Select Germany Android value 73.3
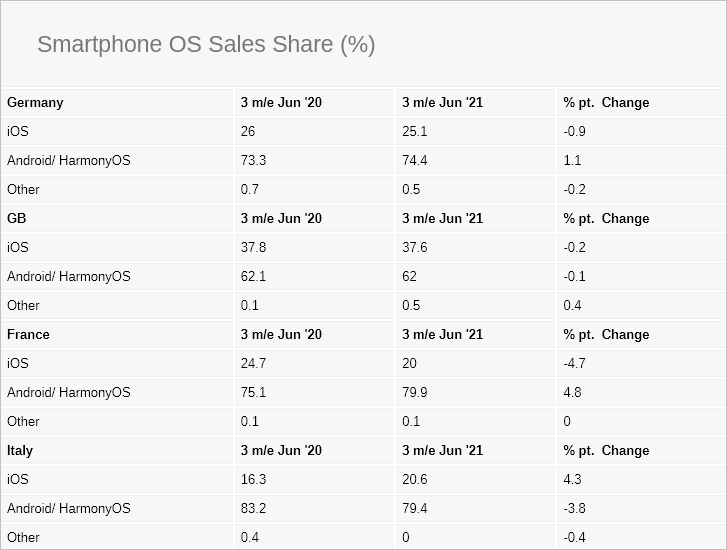727x550 pixels. (x=253, y=161)
